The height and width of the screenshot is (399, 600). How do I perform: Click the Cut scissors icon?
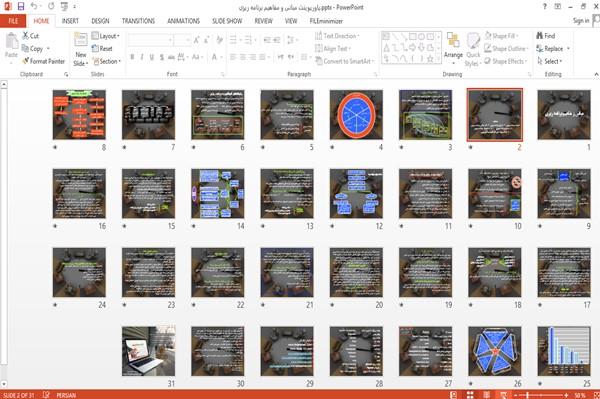click(x=26, y=36)
